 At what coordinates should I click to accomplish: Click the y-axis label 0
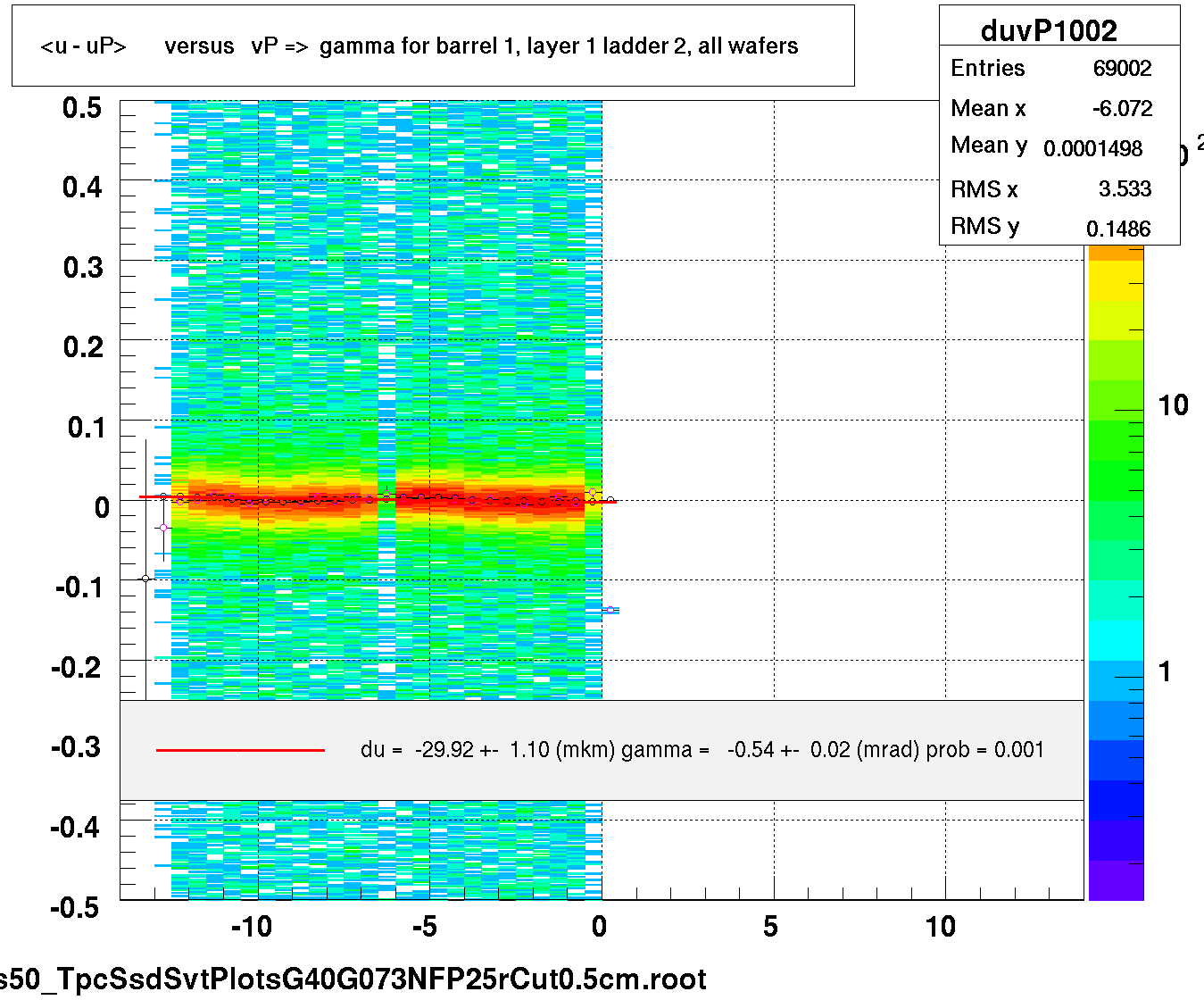(102, 508)
